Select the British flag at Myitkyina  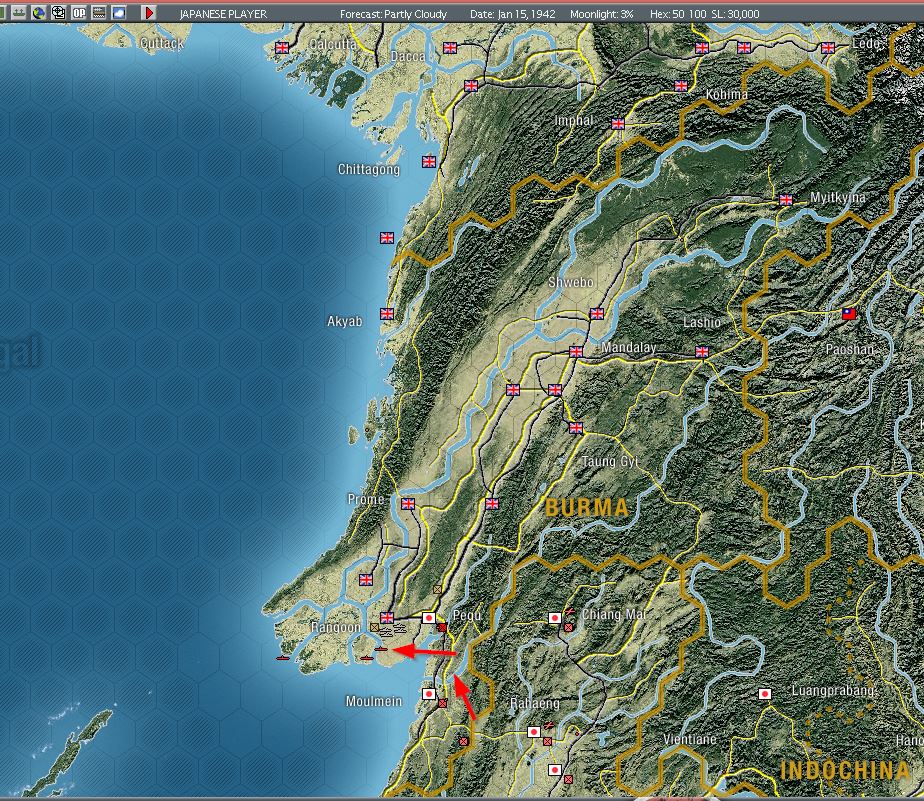pyautogui.click(x=786, y=200)
